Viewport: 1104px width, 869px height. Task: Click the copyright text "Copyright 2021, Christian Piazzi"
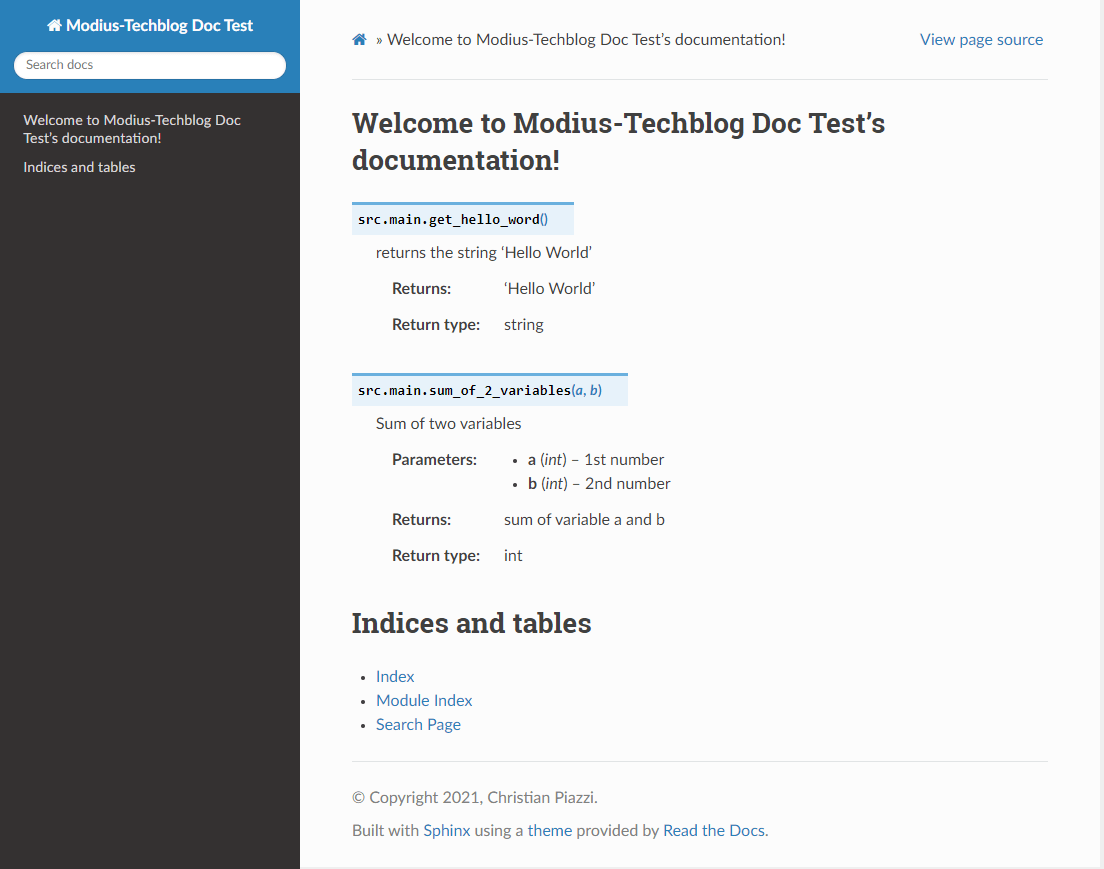tap(483, 797)
